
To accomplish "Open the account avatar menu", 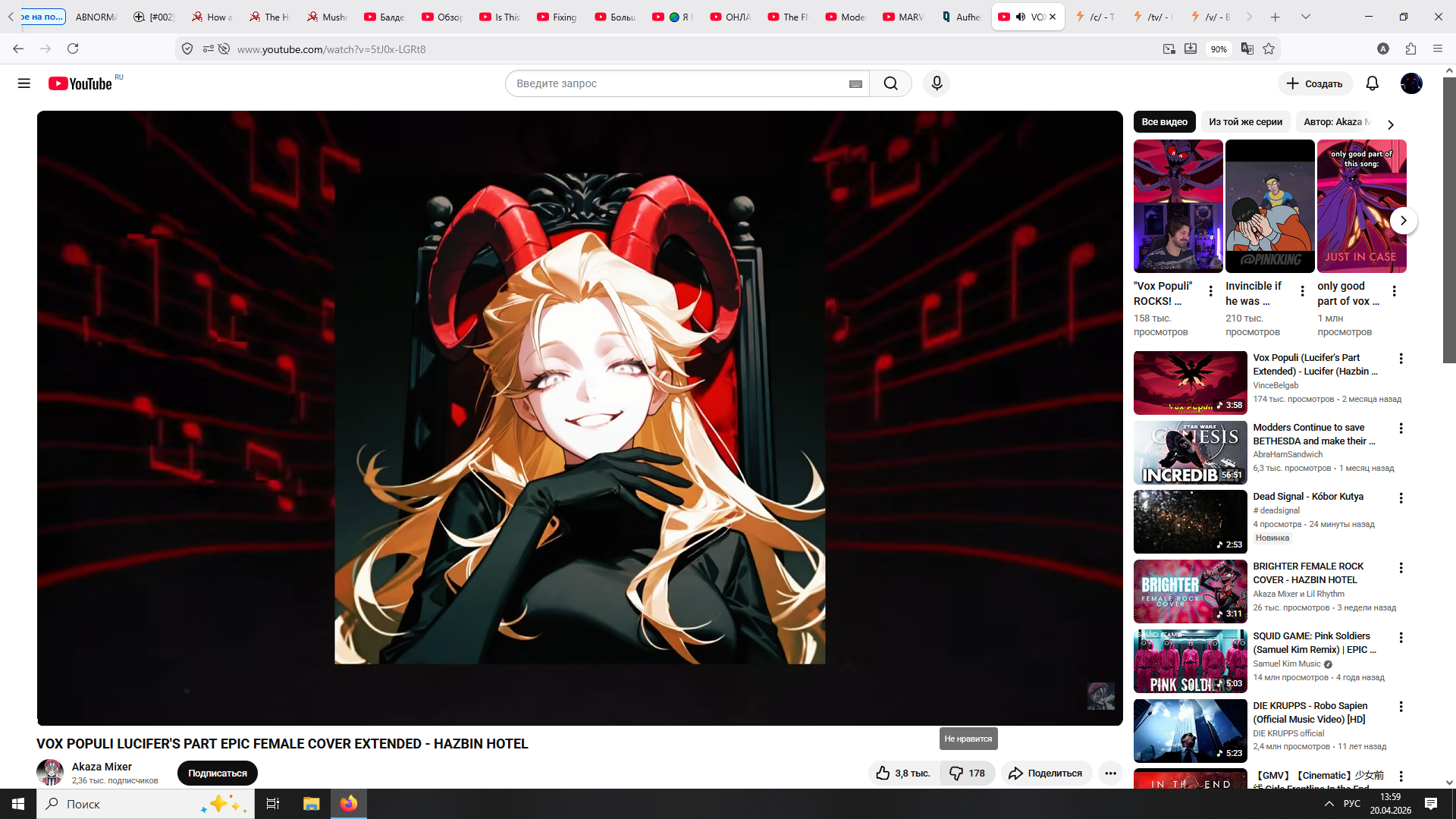I will (x=1411, y=83).
